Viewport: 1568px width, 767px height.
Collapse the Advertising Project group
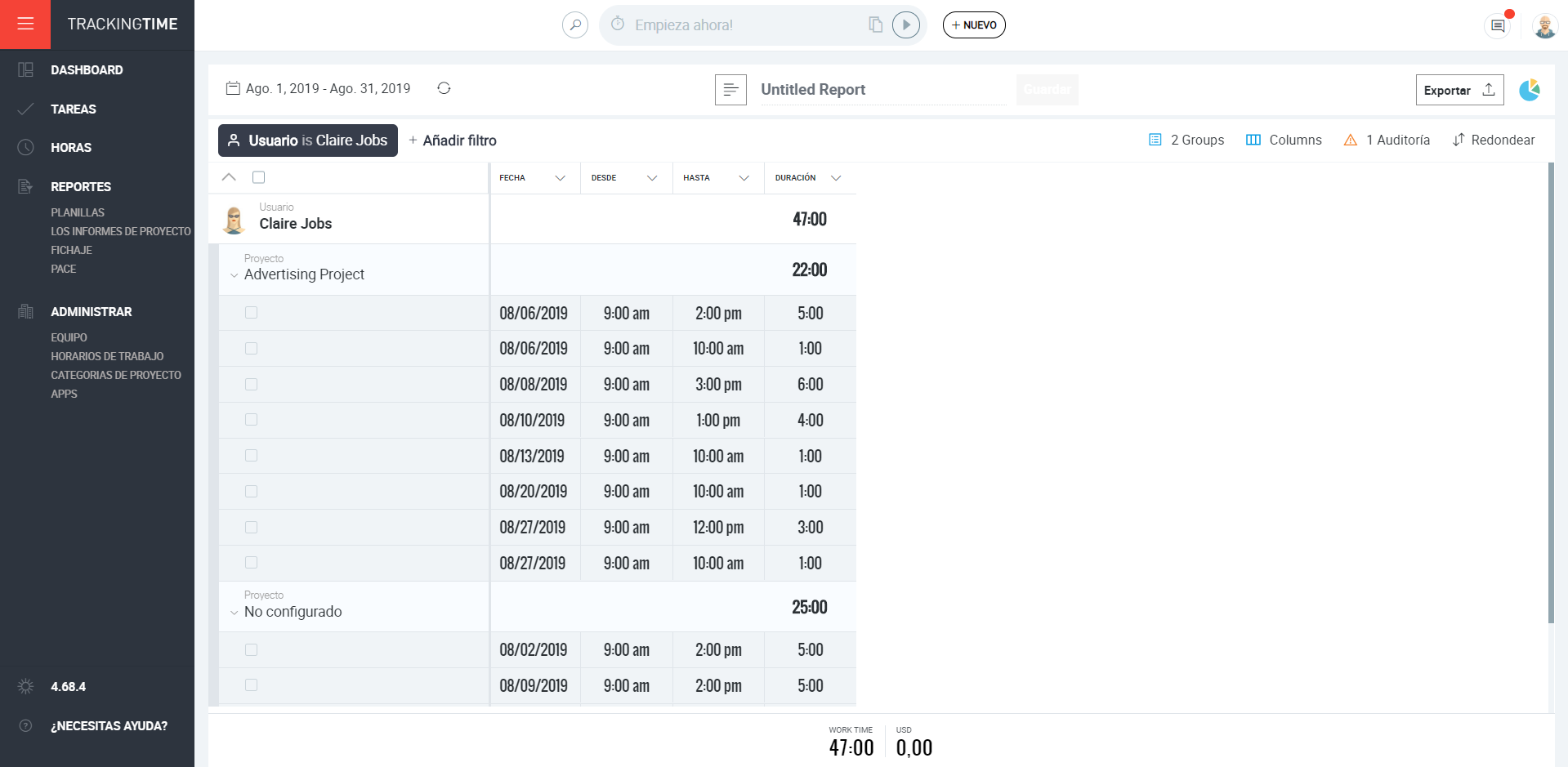click(234, 275)
